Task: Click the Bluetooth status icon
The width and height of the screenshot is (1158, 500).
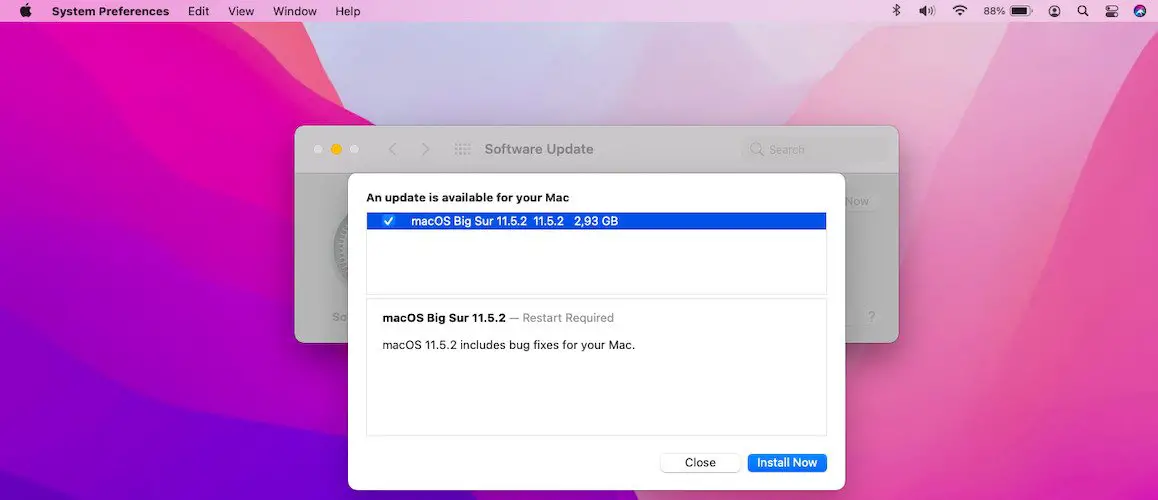Action: (896, 11)
